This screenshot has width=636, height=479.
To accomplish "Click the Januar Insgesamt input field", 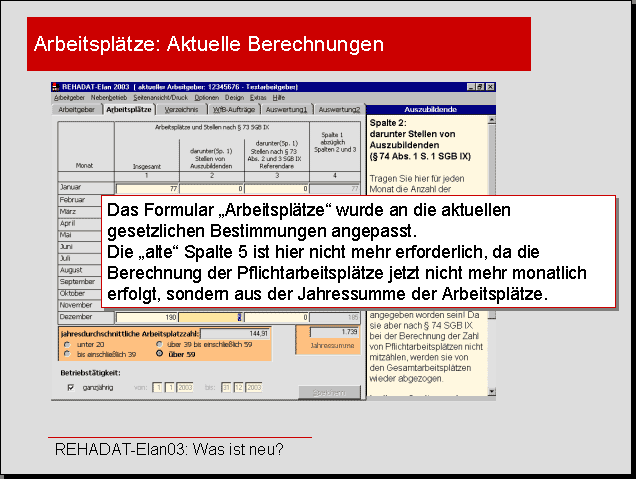I will [x=147, y=188].
